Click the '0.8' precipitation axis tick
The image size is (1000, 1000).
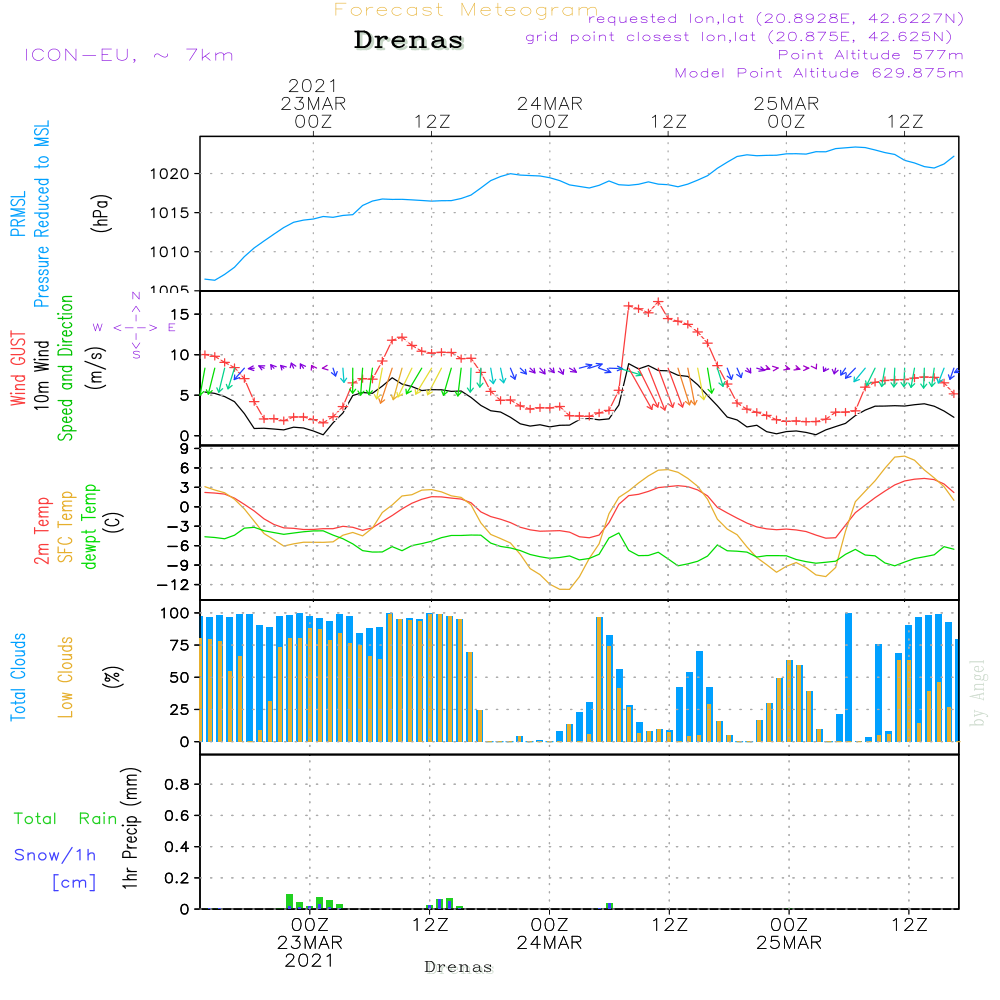[177, 784]
